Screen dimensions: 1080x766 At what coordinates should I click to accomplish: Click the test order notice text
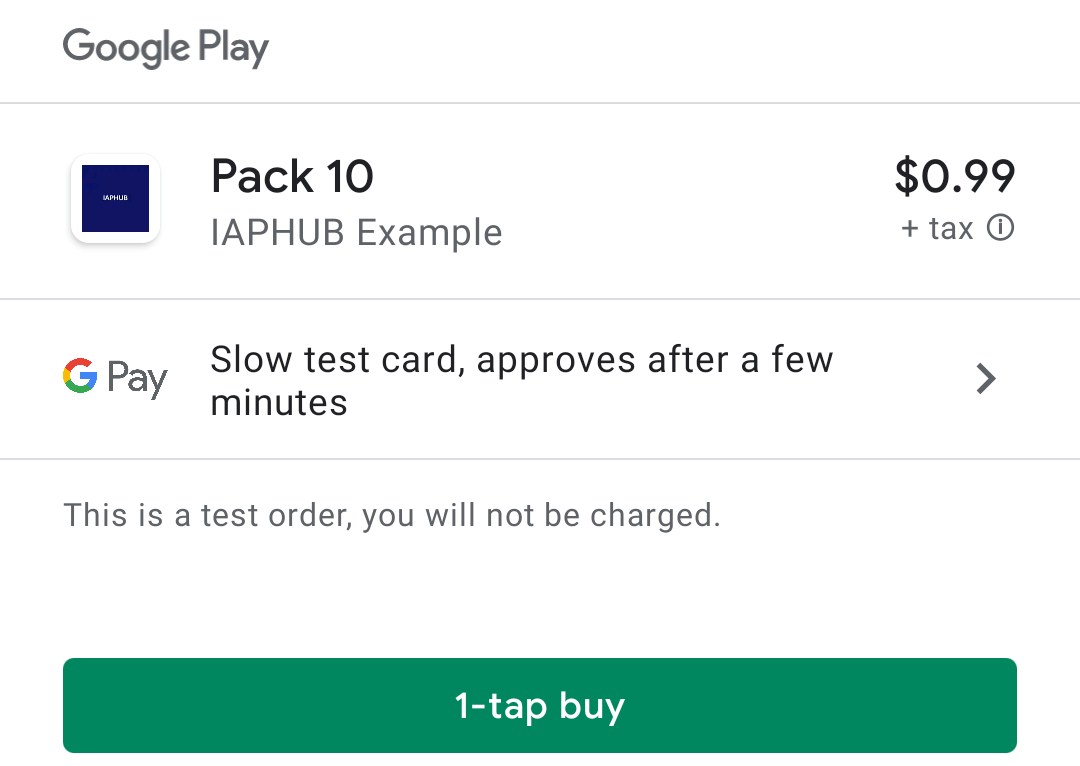pos(391,516)
